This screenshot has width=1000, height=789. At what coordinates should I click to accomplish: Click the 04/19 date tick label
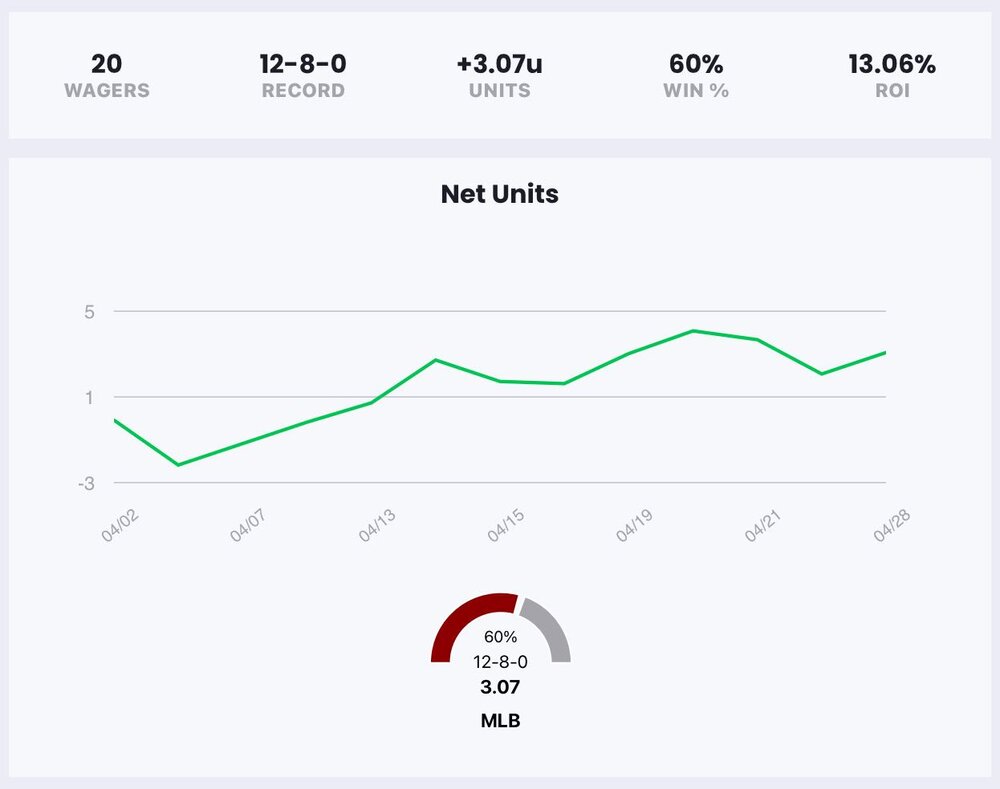pyautogui.click(x=634, y=526)
